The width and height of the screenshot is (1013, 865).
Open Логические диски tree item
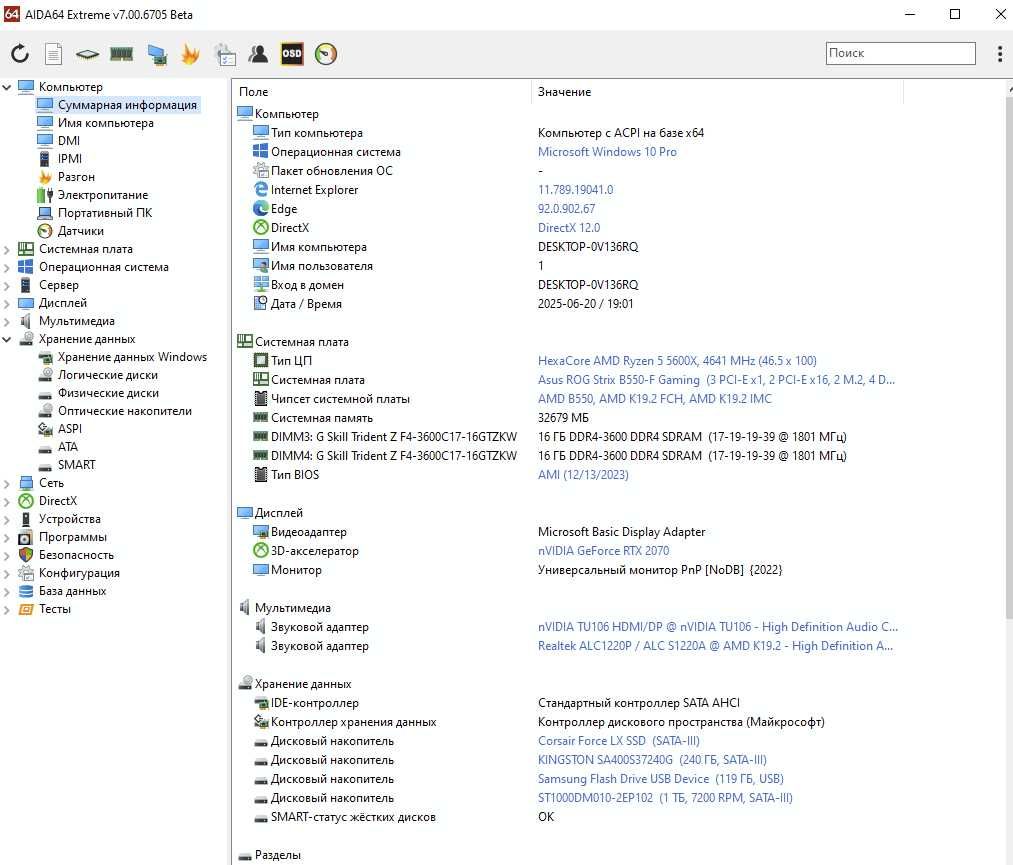tap(107, 375)
